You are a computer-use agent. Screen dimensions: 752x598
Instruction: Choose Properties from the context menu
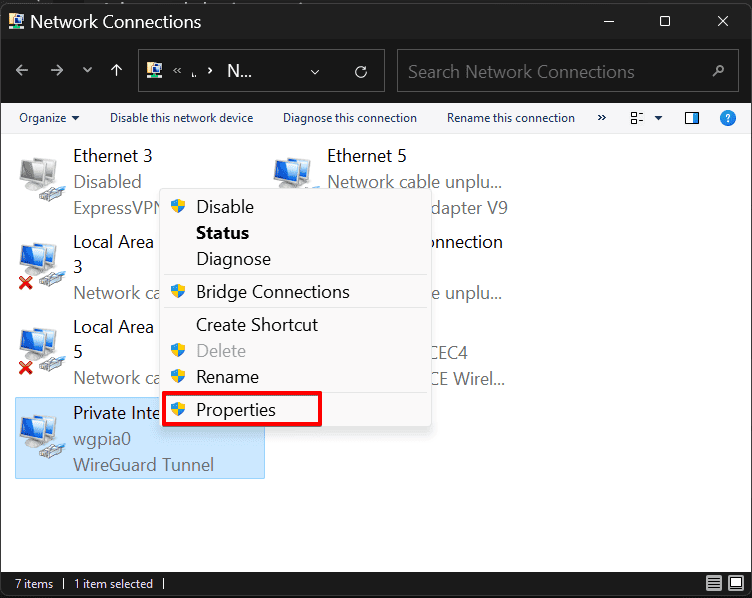(236, 410)
